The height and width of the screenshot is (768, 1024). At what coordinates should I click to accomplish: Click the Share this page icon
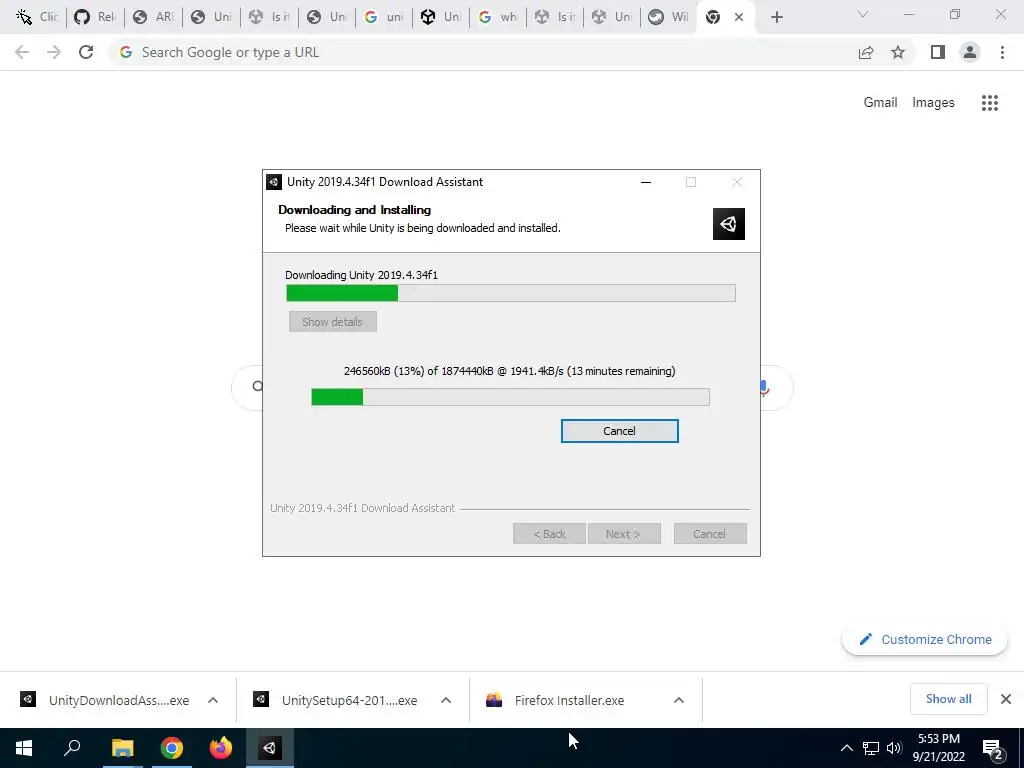[x=866, y=52]
